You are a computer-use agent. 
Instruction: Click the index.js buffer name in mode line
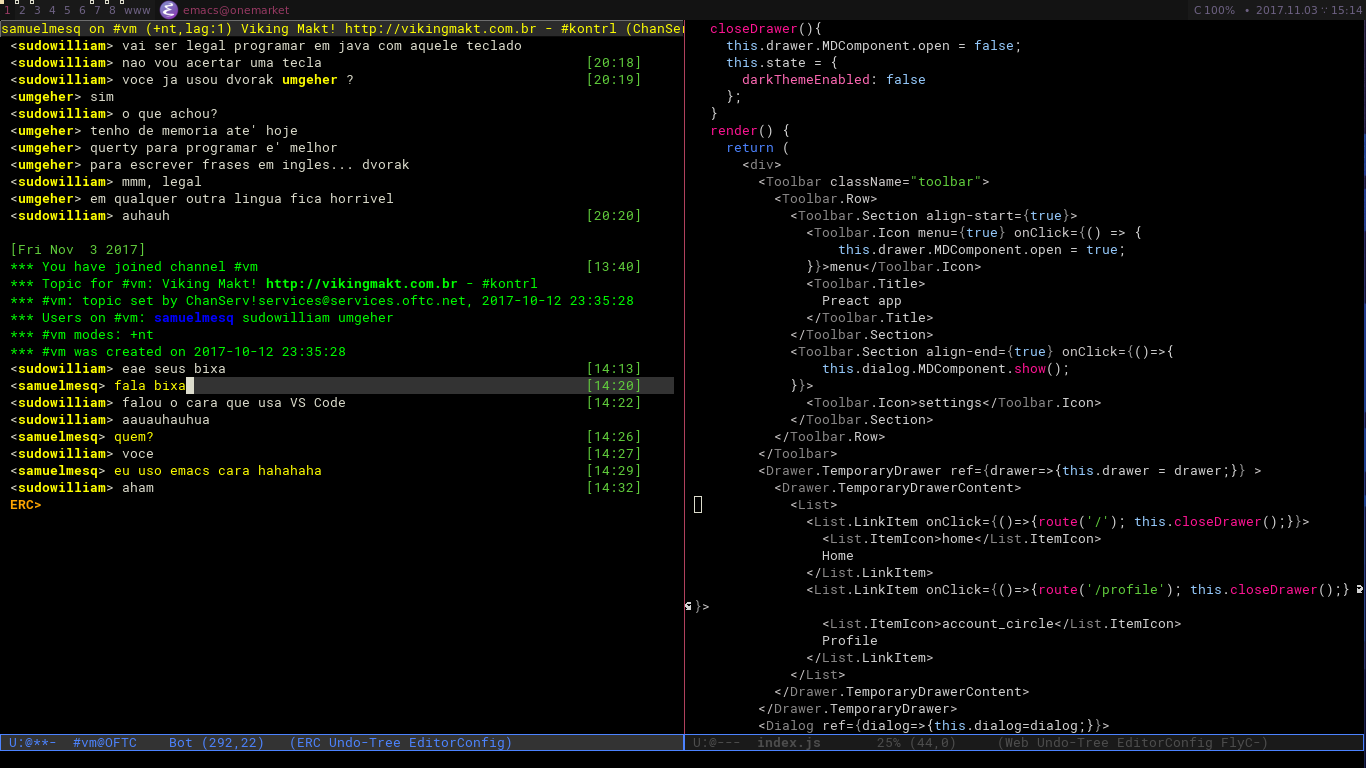(789, 743)
